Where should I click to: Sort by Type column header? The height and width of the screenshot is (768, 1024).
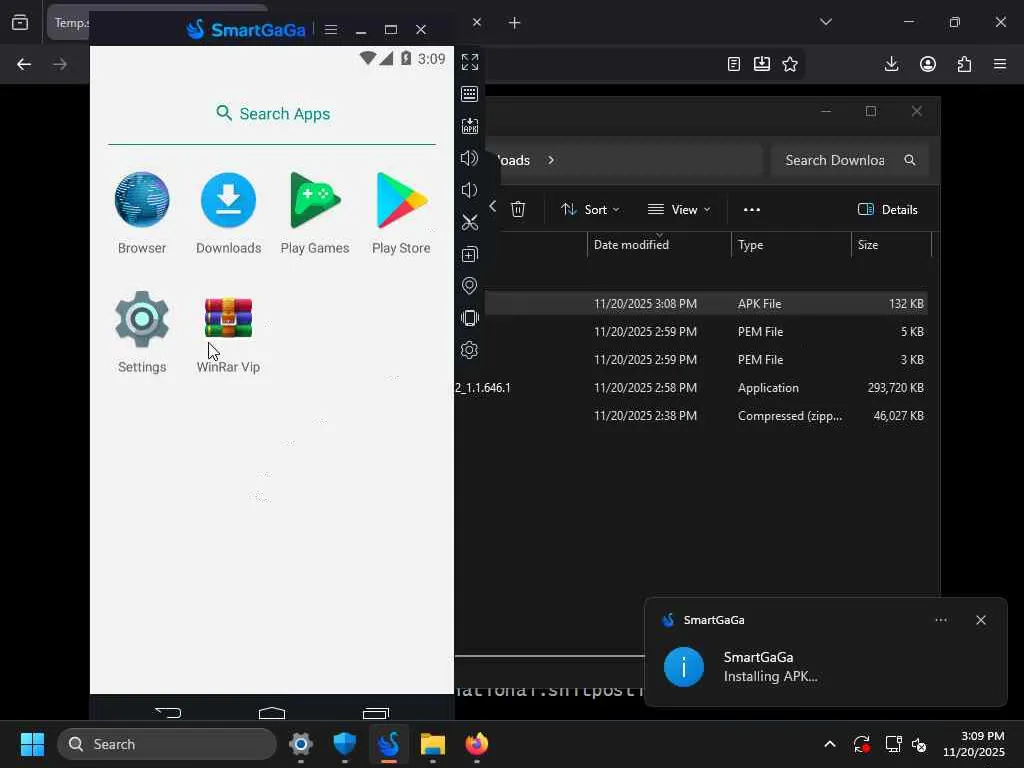(x=791, y=245)
